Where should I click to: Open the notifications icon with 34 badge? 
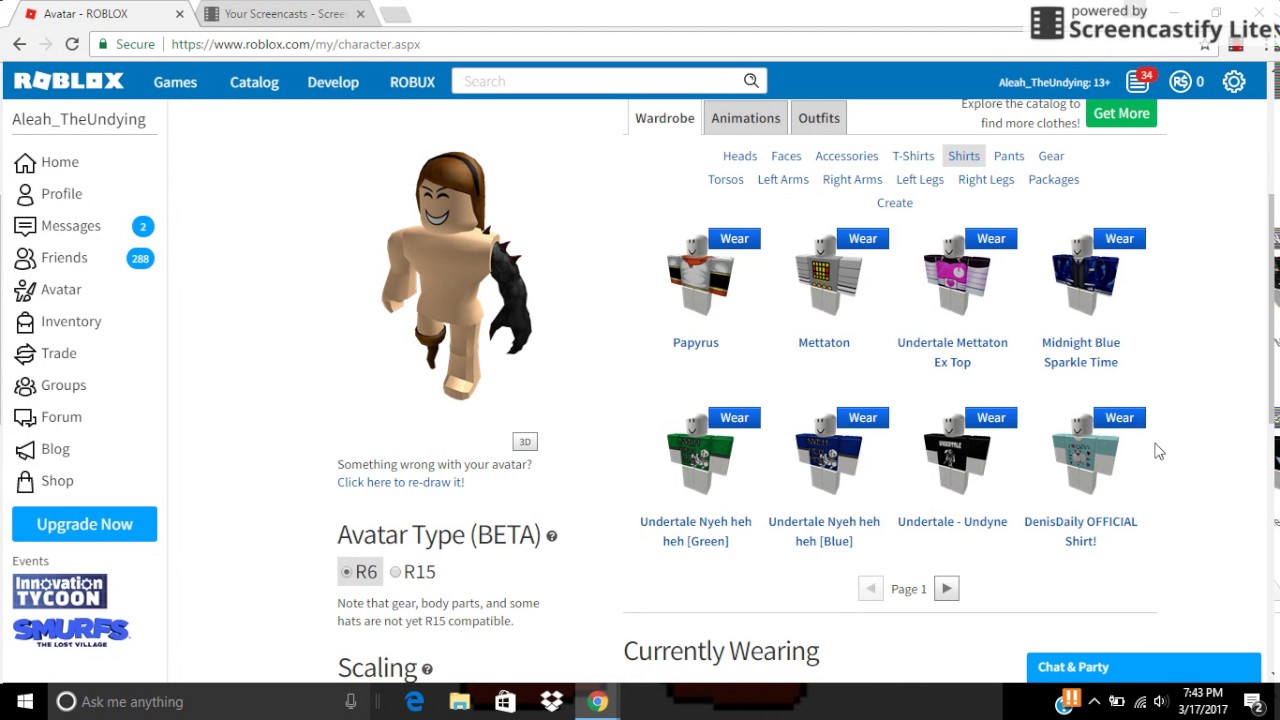[1139, 81]
